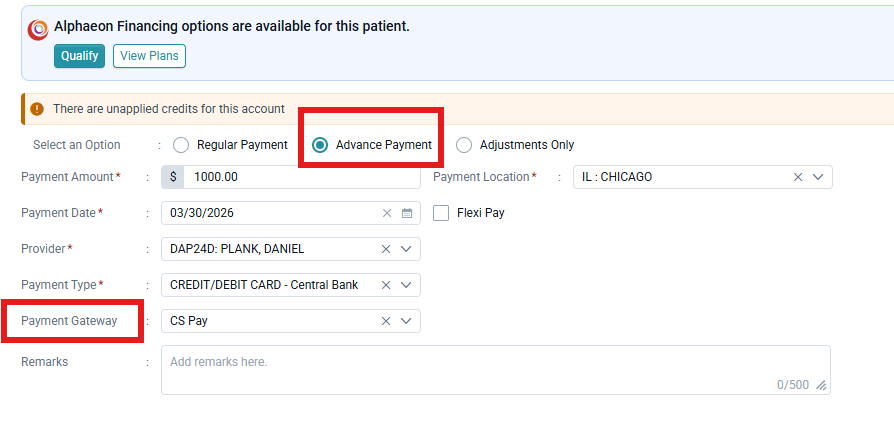Clear the CS Pay gateway selection
Viewport: 894px width, 429px height.
click(386, 321)
